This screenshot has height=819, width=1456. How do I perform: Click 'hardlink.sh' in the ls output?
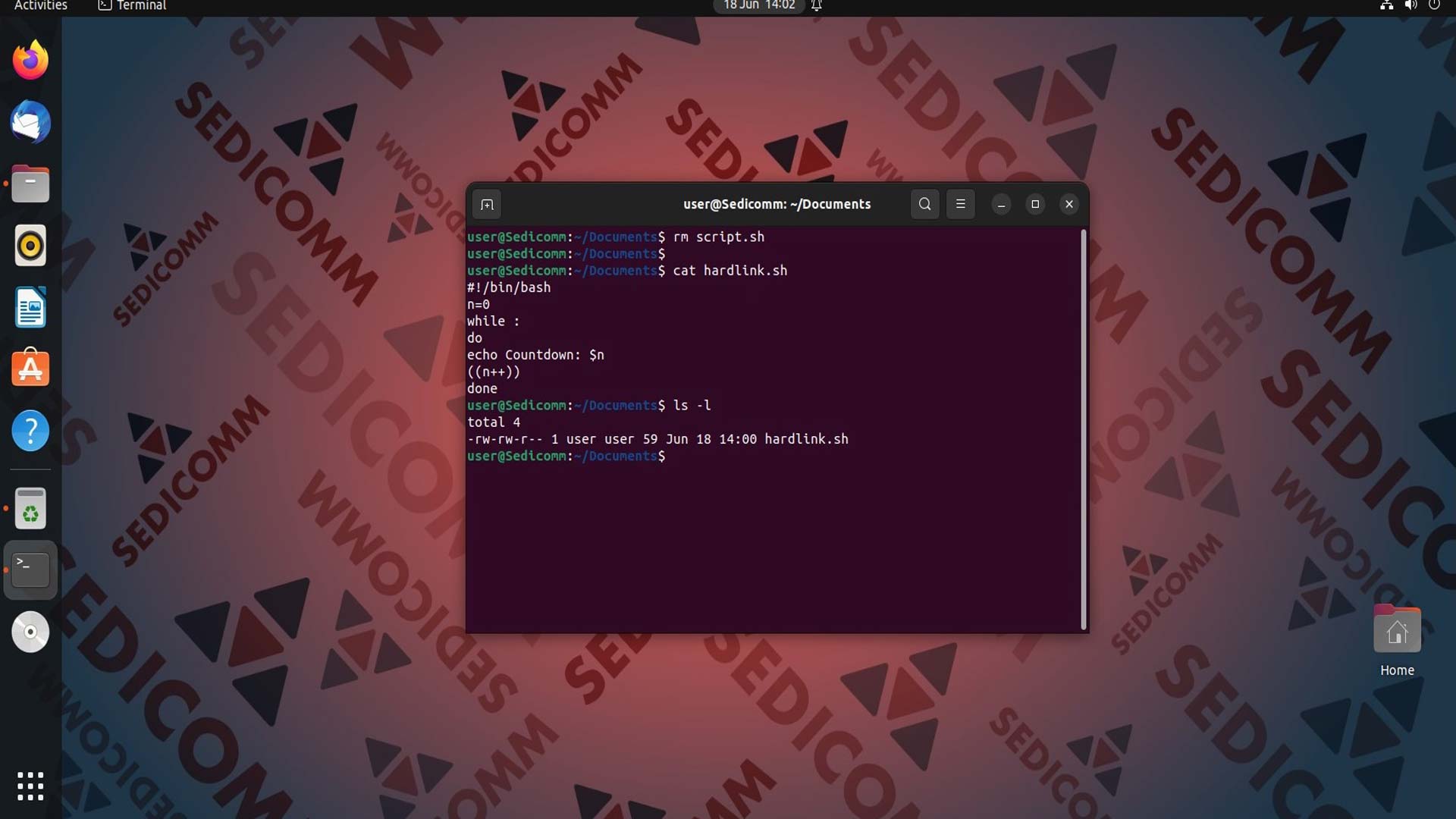tap(806, 439)
